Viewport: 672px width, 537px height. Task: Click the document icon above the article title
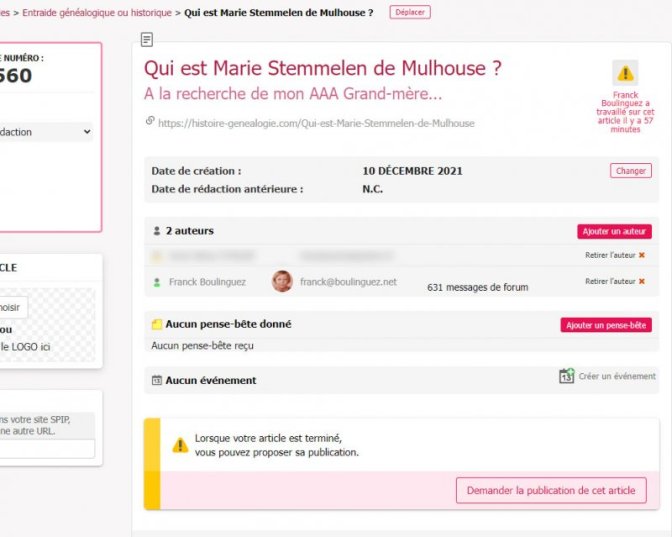pos(147,39)
